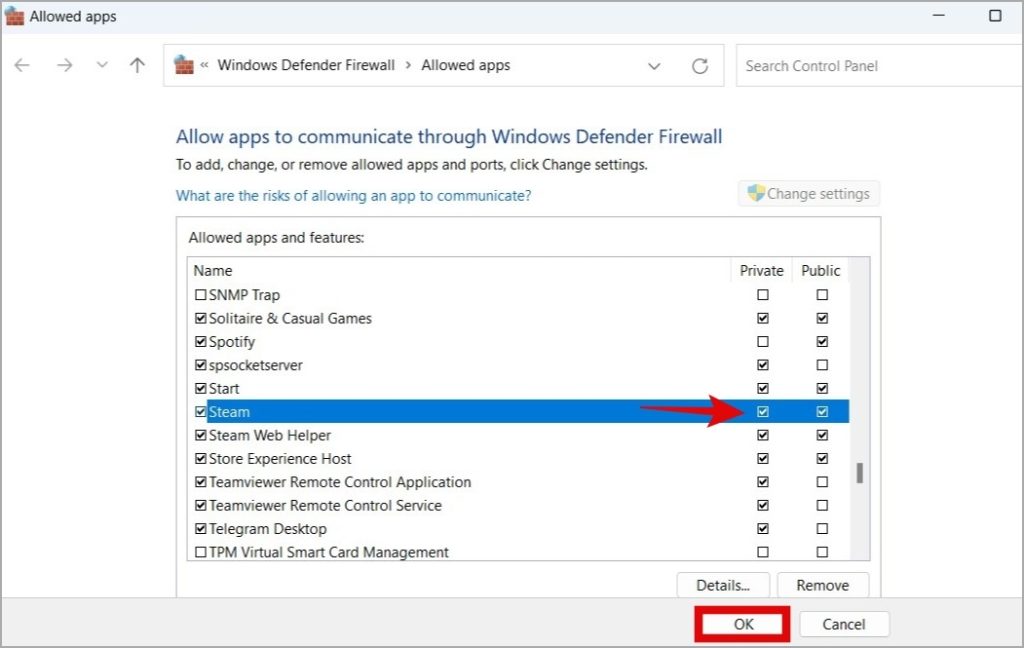Uncheck Teamviewer Remote Control Service Private checkbox

(x=763, y=506)
